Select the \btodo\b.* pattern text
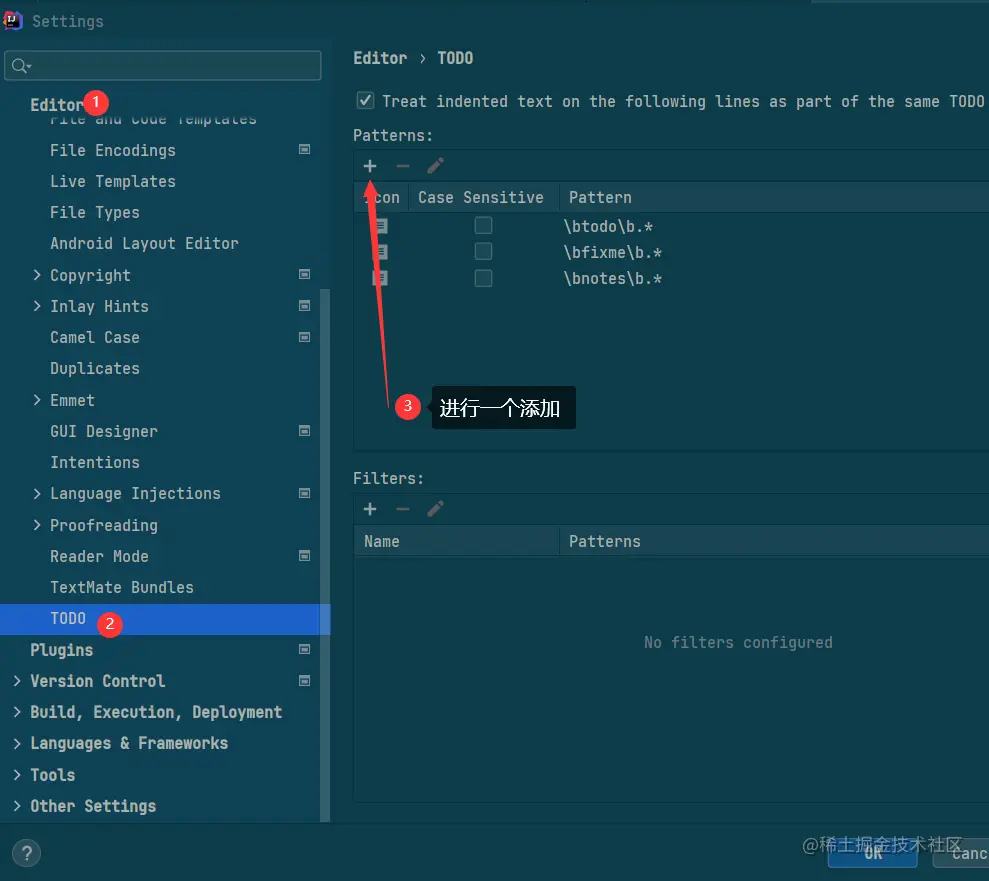 (608, 226)
